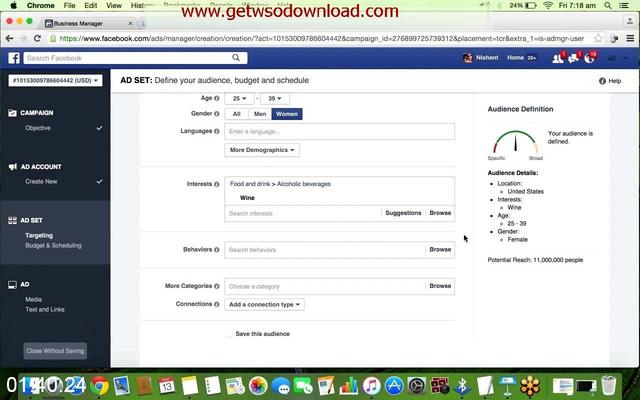Click Help link

(615, 81)
